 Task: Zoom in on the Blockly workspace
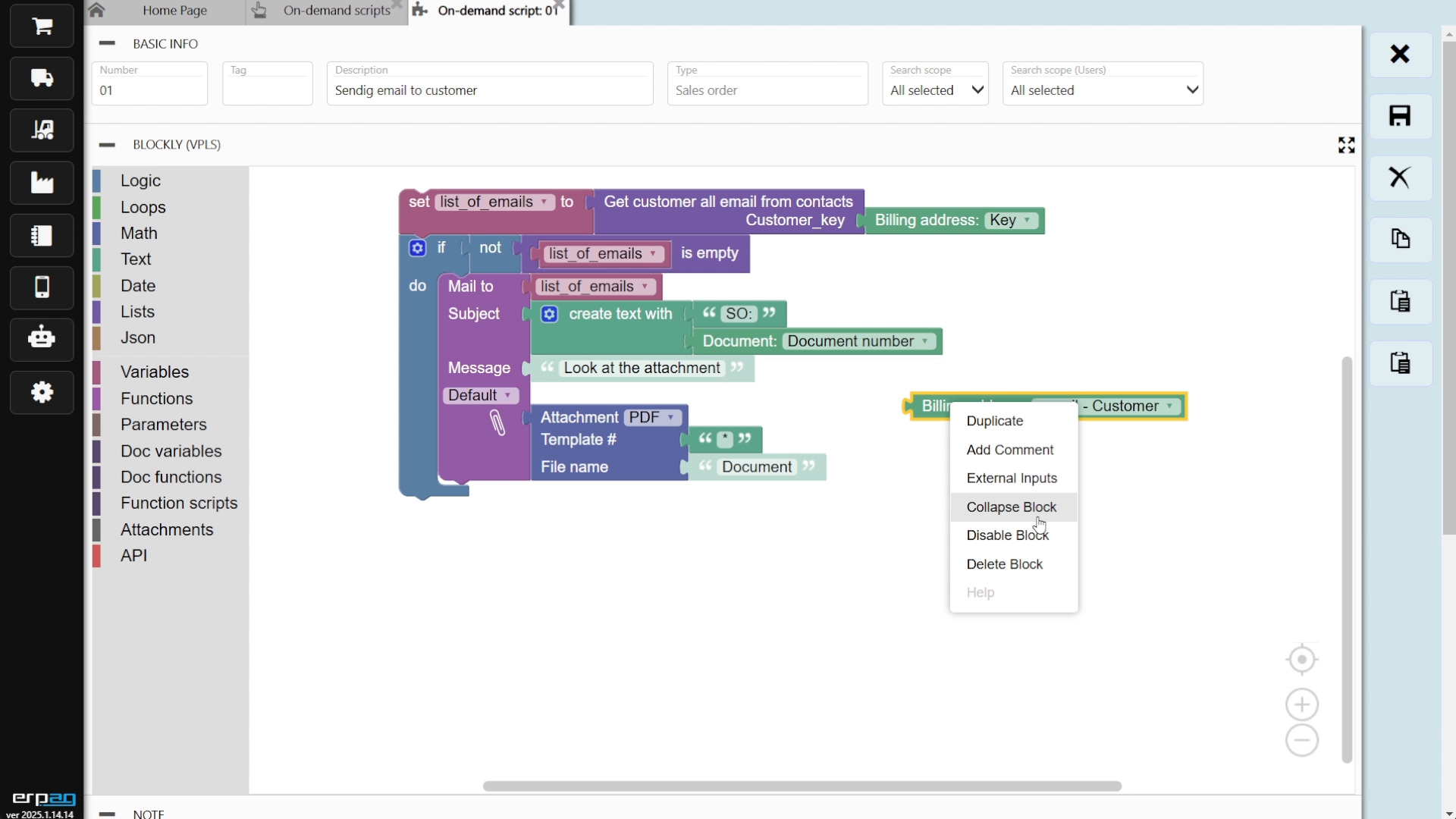coord(1301,704)
